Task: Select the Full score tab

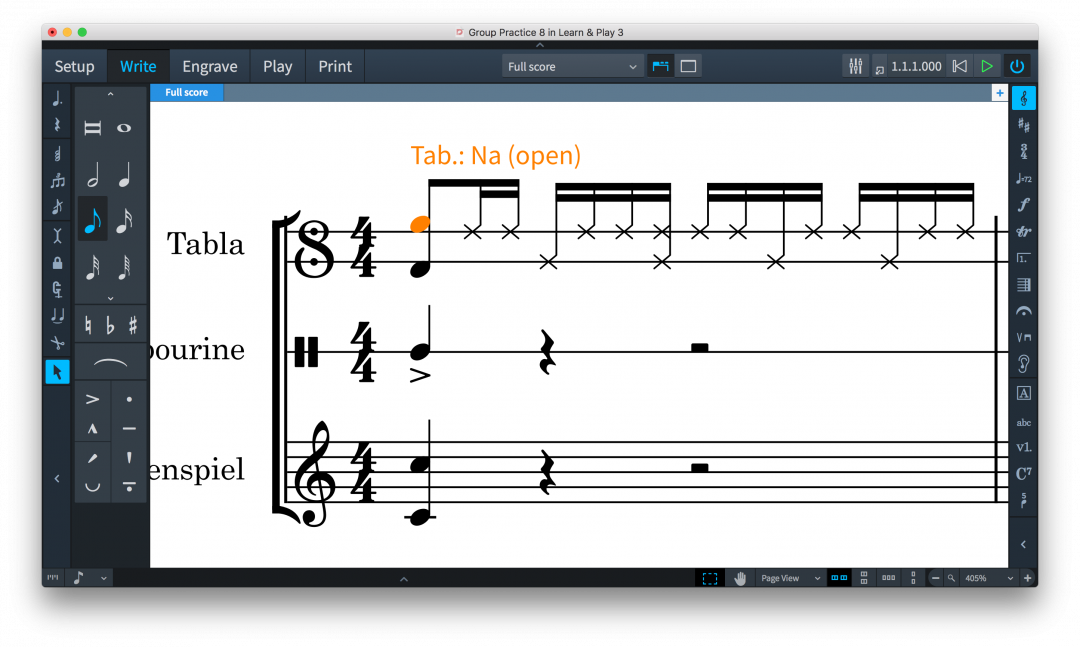Action: [x=187, y=92]
